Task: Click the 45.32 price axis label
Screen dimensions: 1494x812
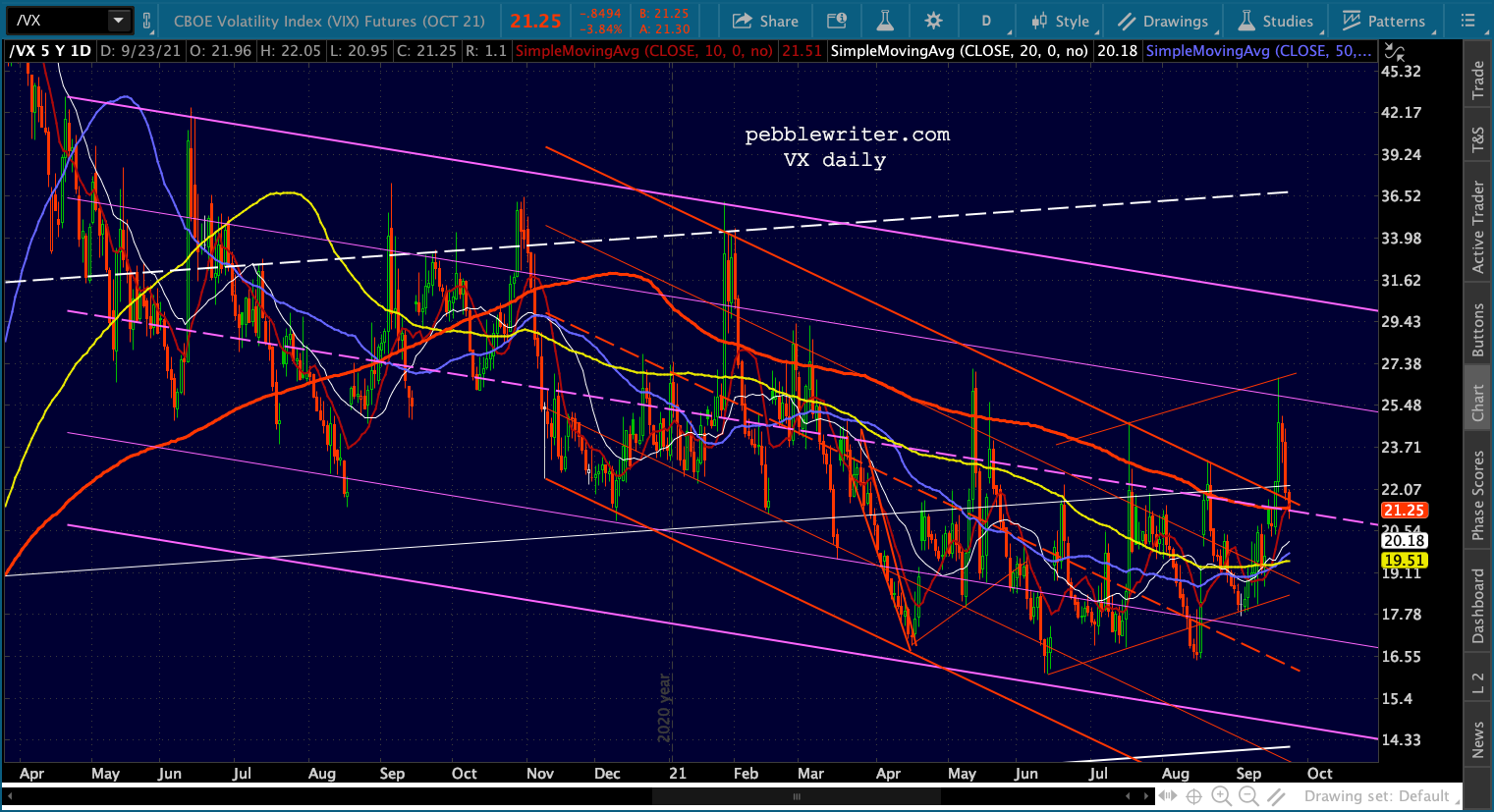Action: coord(1401,71)
